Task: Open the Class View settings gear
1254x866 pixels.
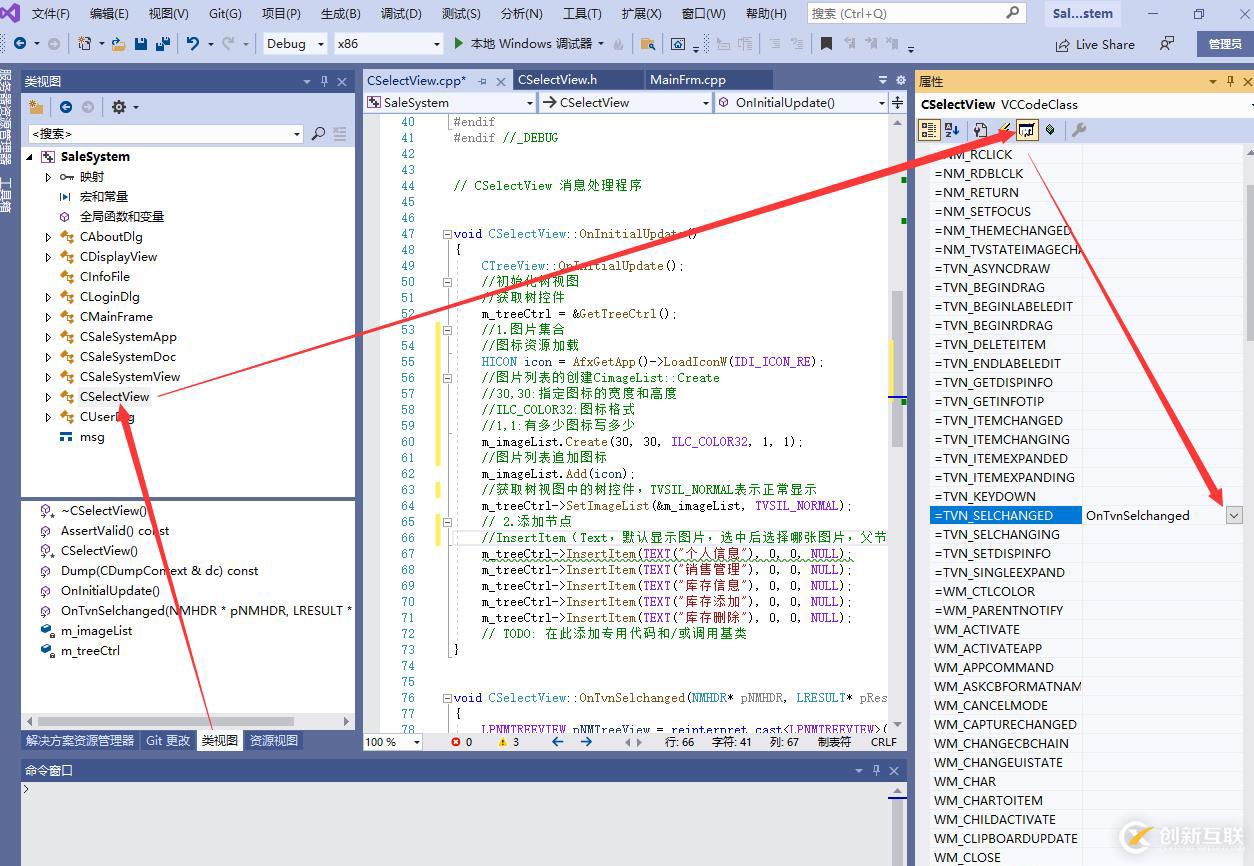Action: (x=119, y=107)
